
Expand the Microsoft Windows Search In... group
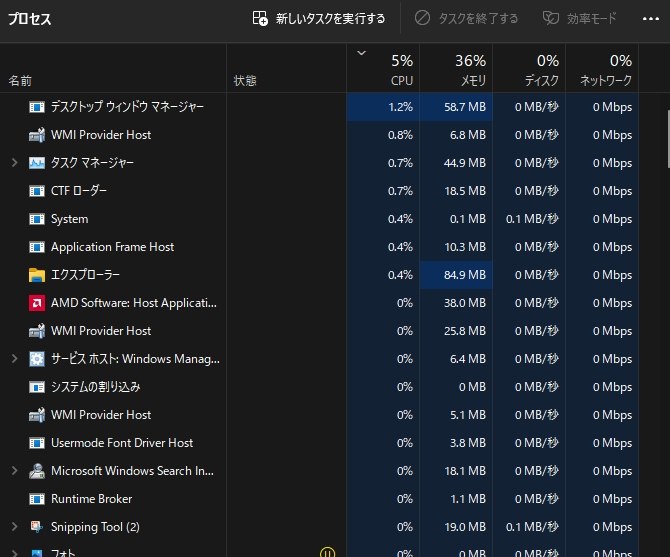(x=15, y=471)
